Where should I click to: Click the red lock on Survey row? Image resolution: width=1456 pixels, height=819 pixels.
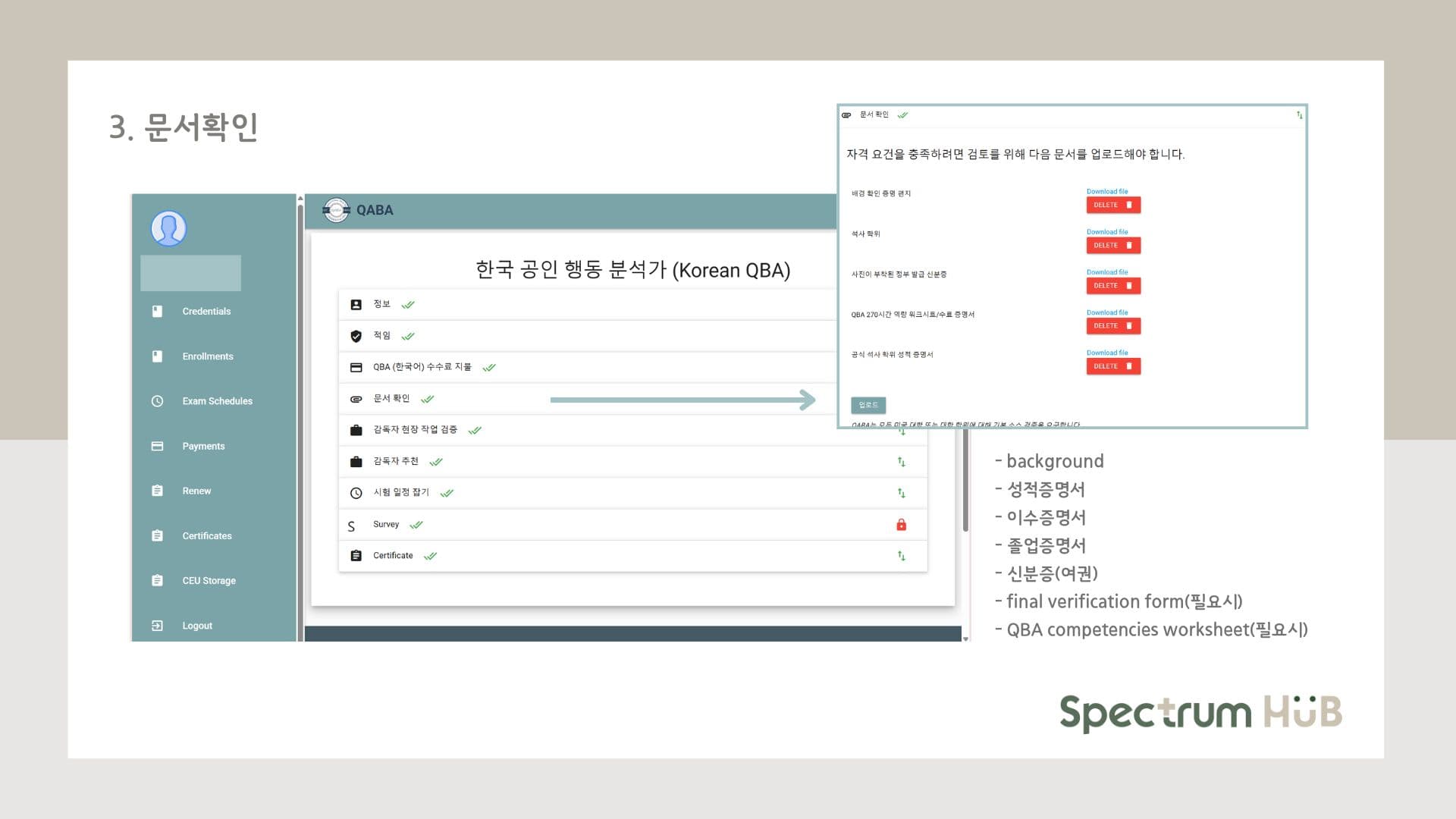point(901,525)
